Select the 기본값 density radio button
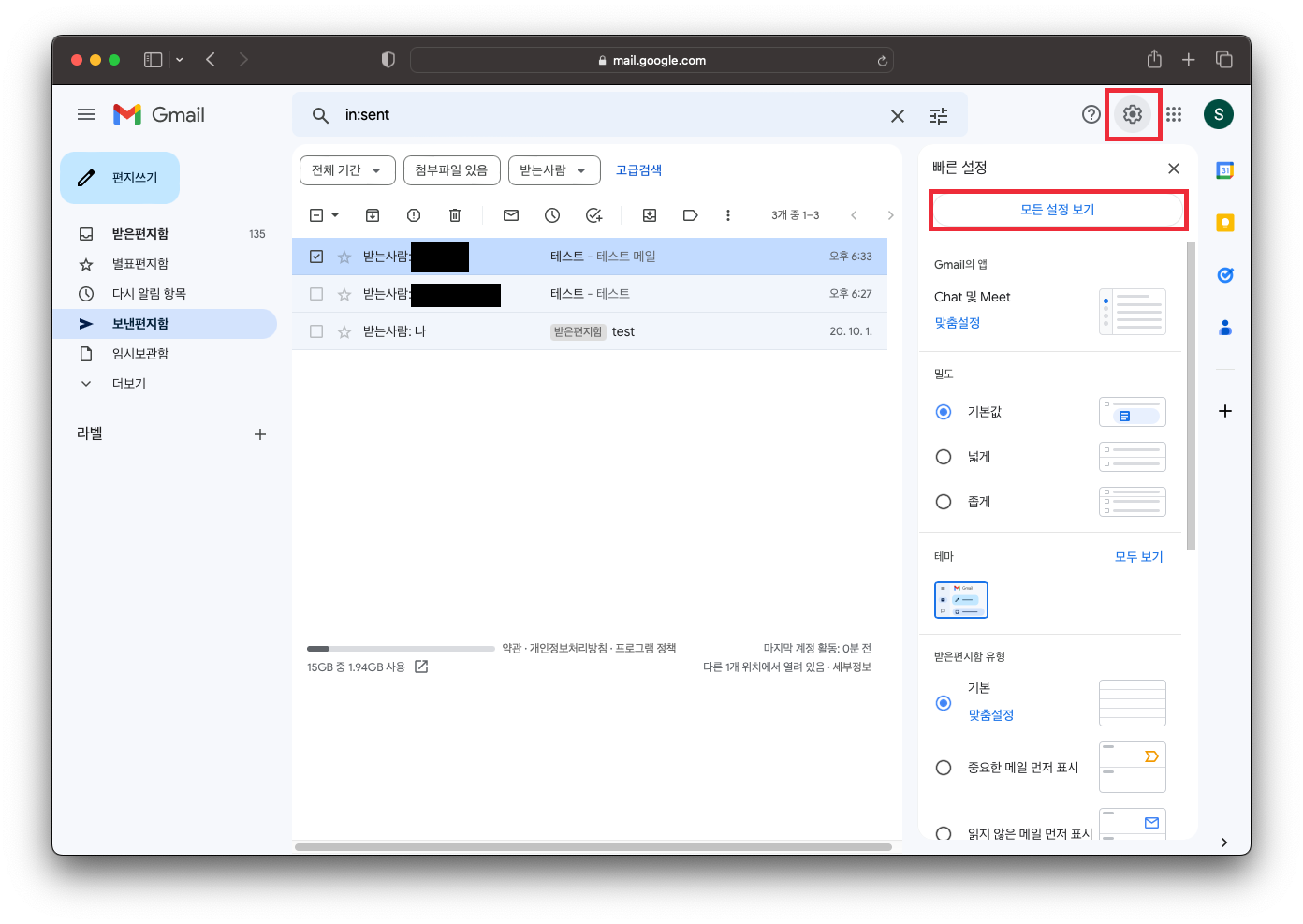 click(944, 412)
